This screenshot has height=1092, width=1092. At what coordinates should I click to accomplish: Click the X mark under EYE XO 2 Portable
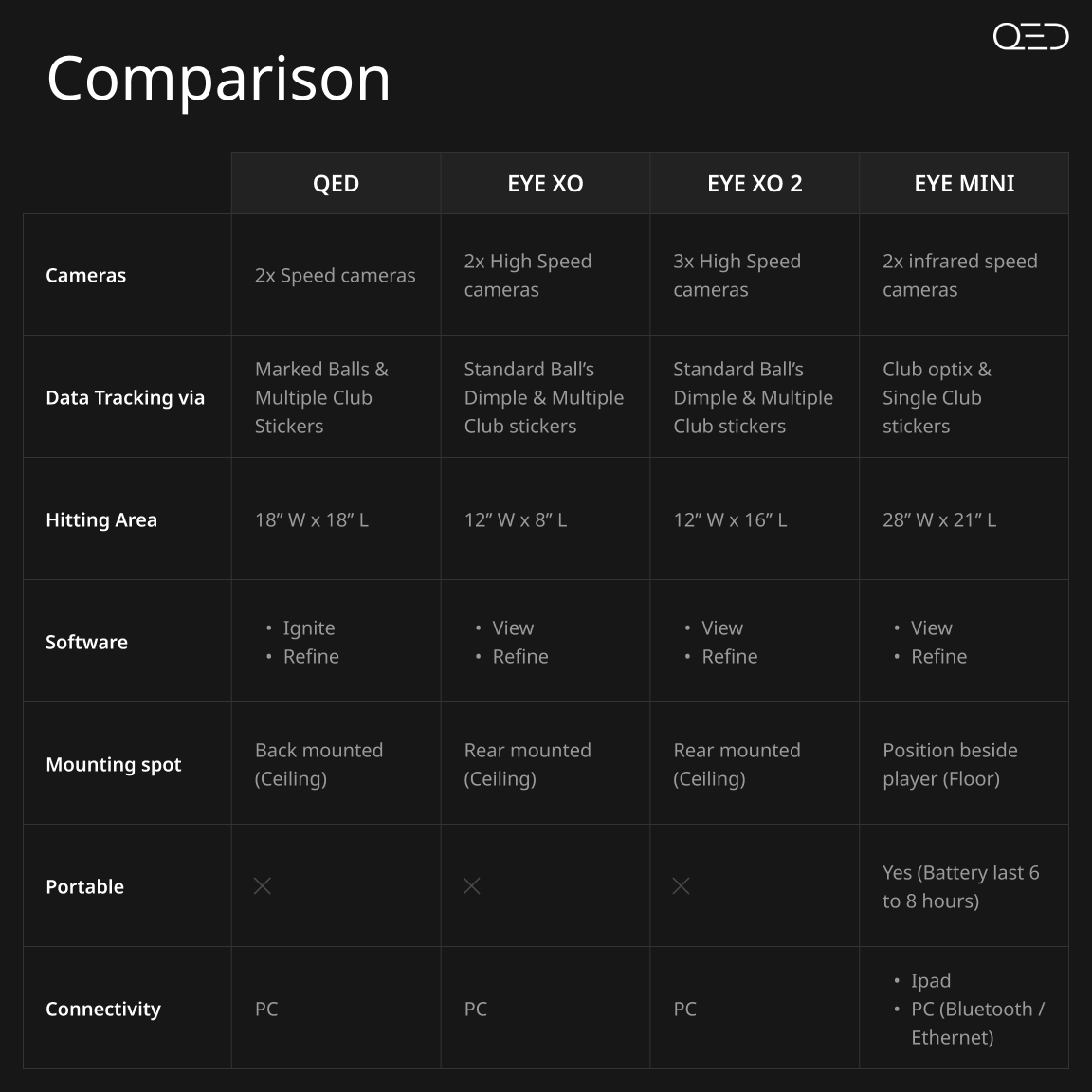coord(682,886)
